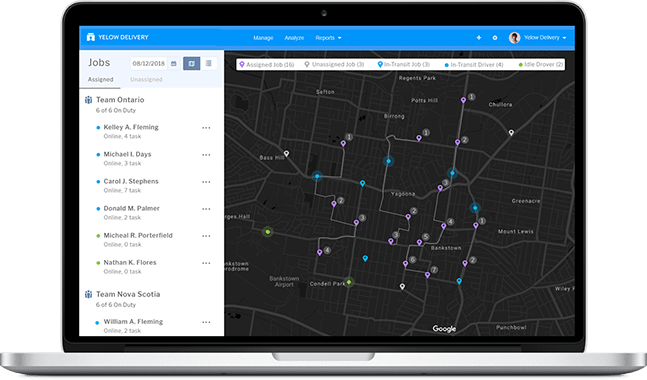Toggle Assigned Job legend filter
This screenshot has width=647, height=380.
coord(267,65)
